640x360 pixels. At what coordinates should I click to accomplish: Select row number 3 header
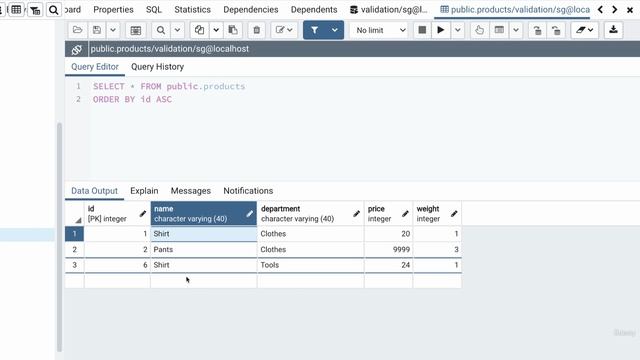(x=74, y=265)
